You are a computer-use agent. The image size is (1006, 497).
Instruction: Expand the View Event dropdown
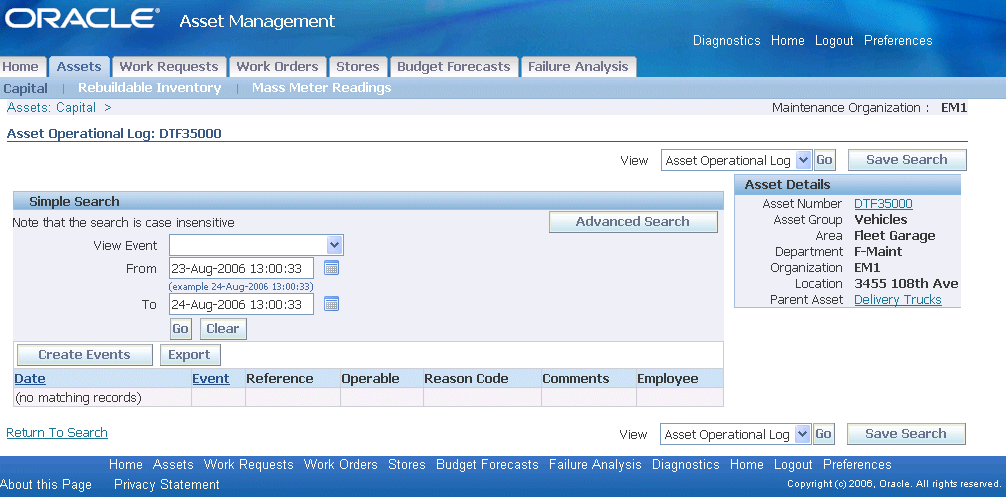(x=335, y=245)
